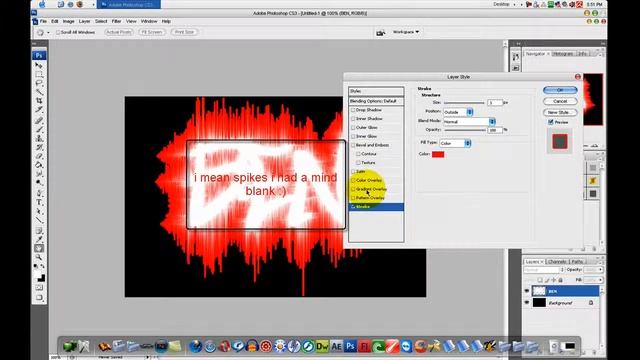Click the Actual Pixels button
The image size is (640, 360).
coord(119,32)
